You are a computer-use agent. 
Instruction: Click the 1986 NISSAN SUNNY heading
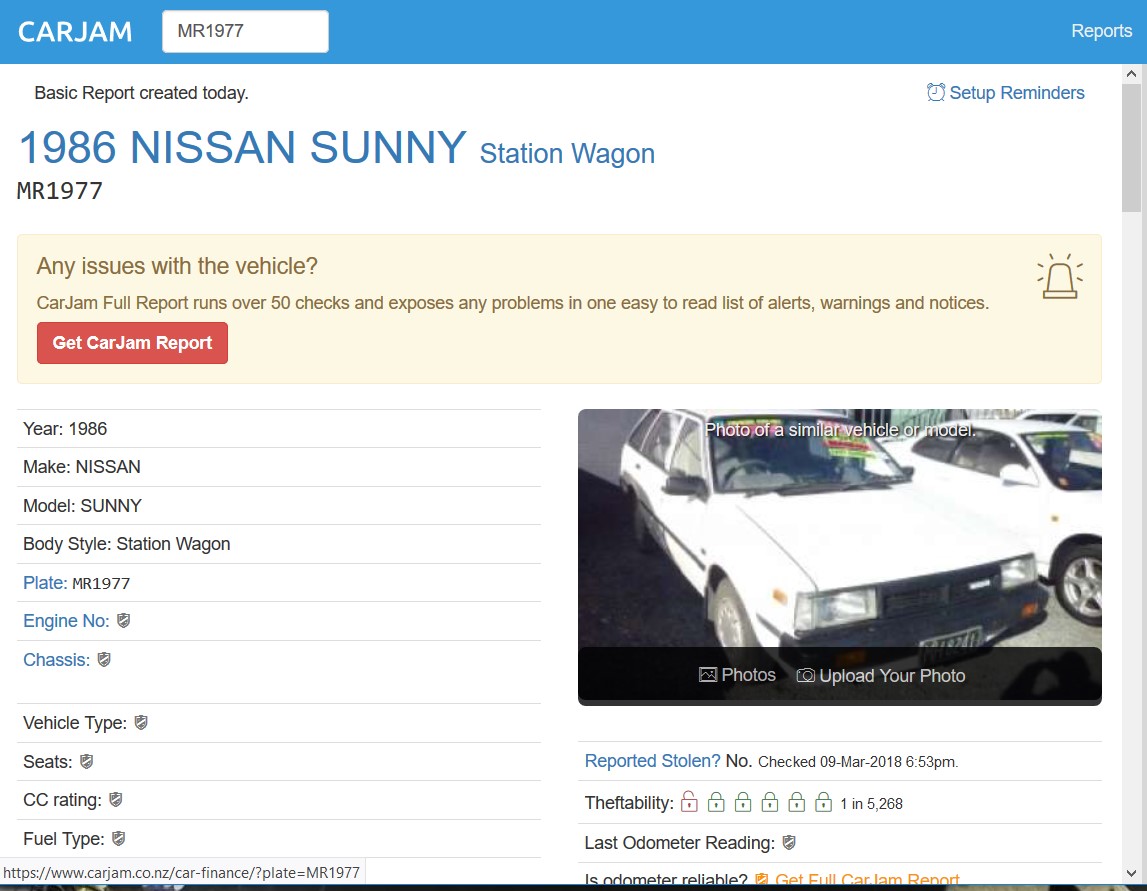pyautogui.click(x=242, y=148)
